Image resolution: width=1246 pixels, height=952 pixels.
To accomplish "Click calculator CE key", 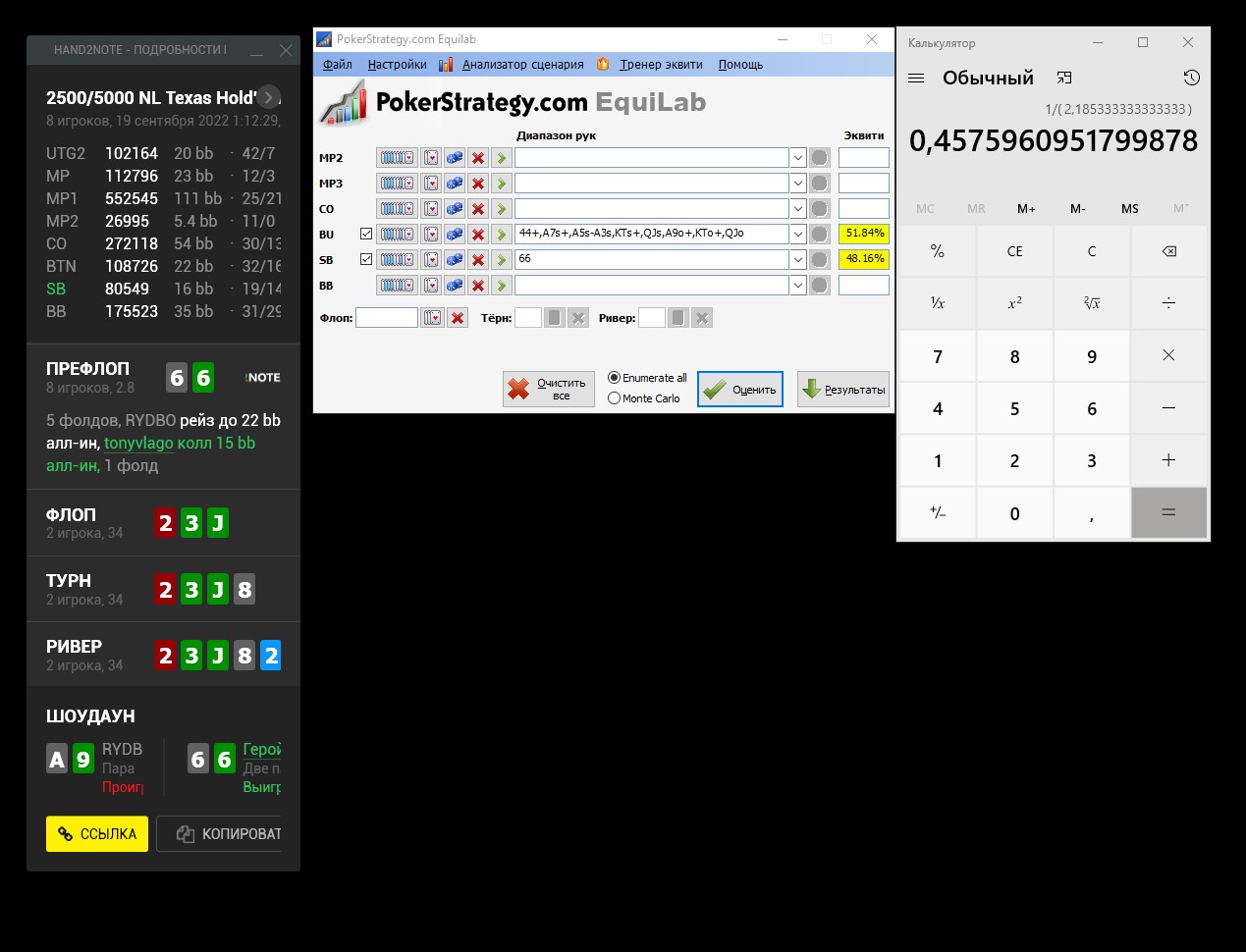I will pyautogui.click(x=1014, y=251).
